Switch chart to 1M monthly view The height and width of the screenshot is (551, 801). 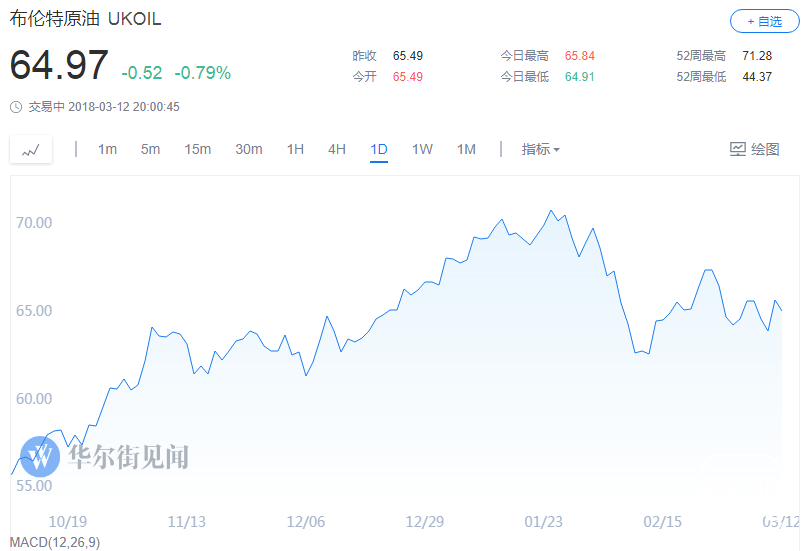click(466, 149)
